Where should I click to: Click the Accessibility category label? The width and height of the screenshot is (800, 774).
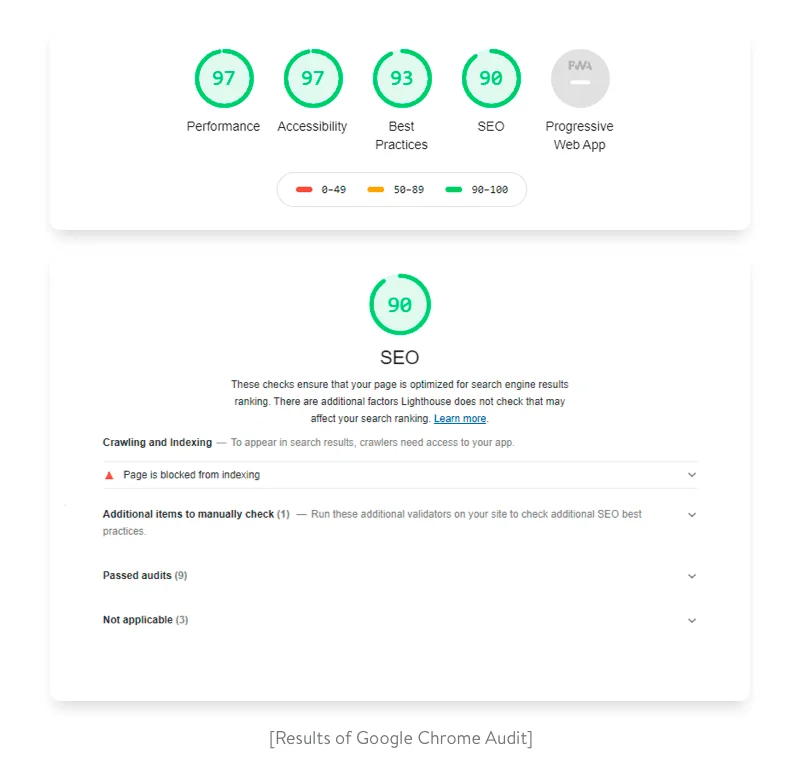pyautogui.click(x=312, y=126)
